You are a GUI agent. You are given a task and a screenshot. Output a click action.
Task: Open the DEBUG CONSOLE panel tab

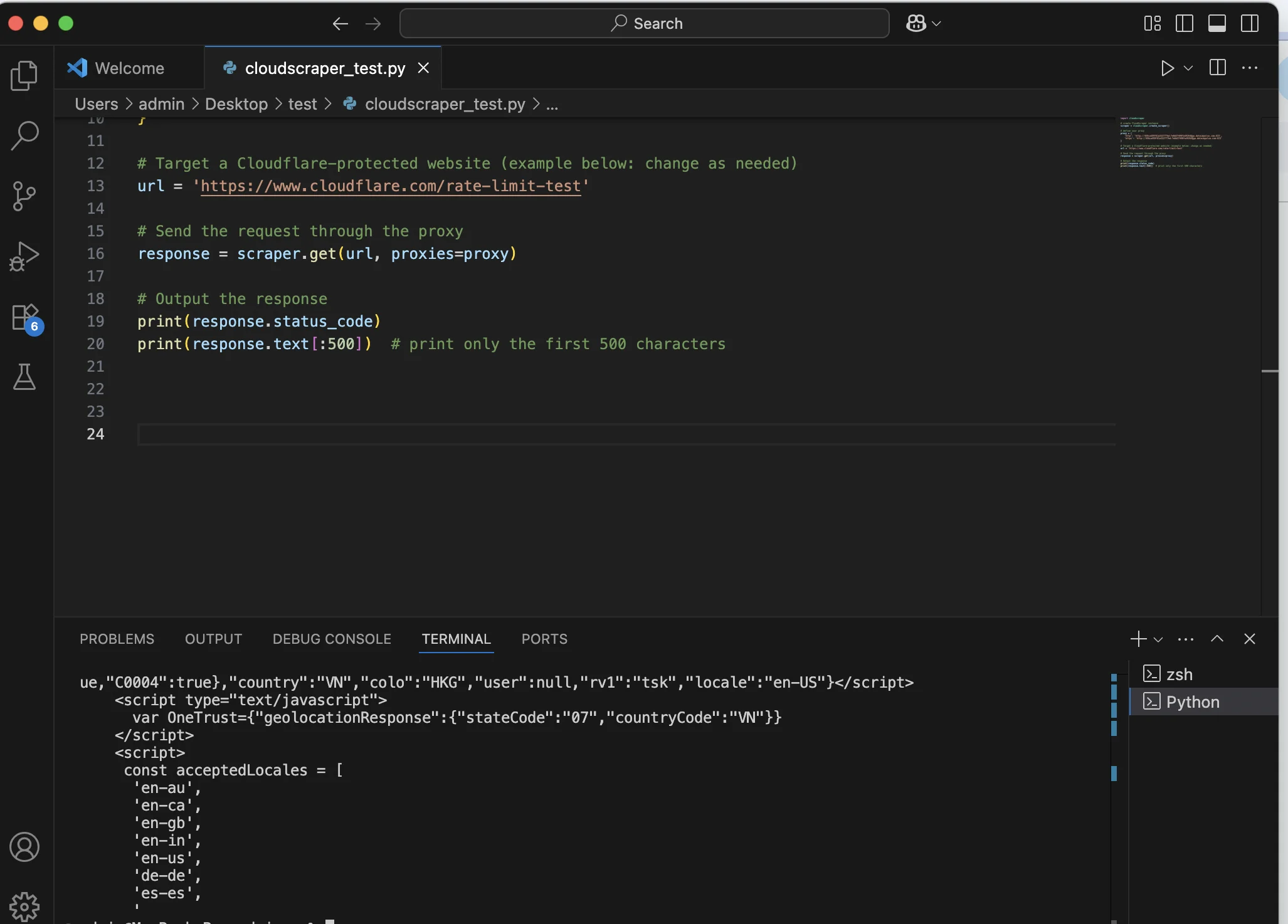point(332,639)
